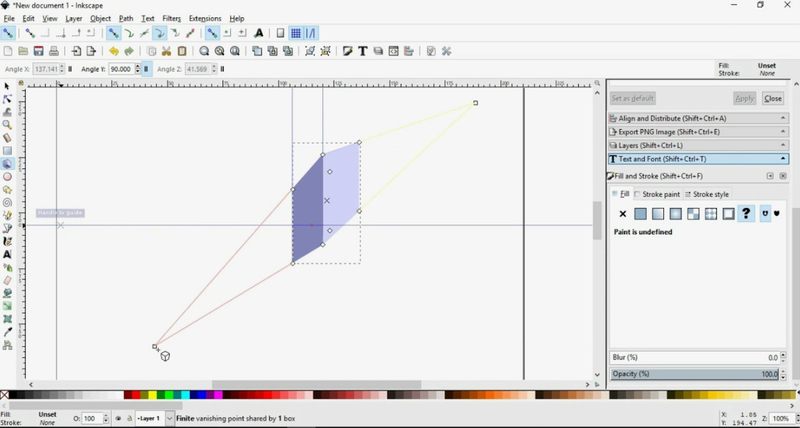Select the Node edit tool
This screenshot has height=428, width=800.
7,99
